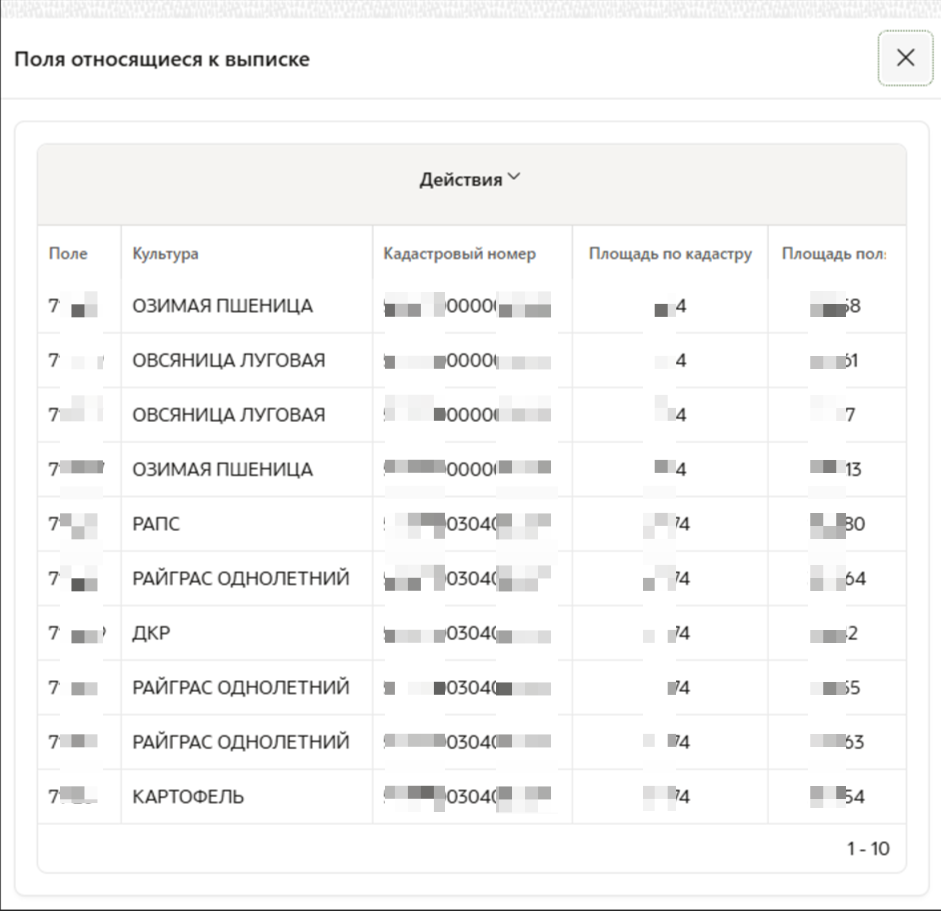Sort by the Культура column header
Screen dimensions: 941x911
pyautogui.click(x=165, y=253)
